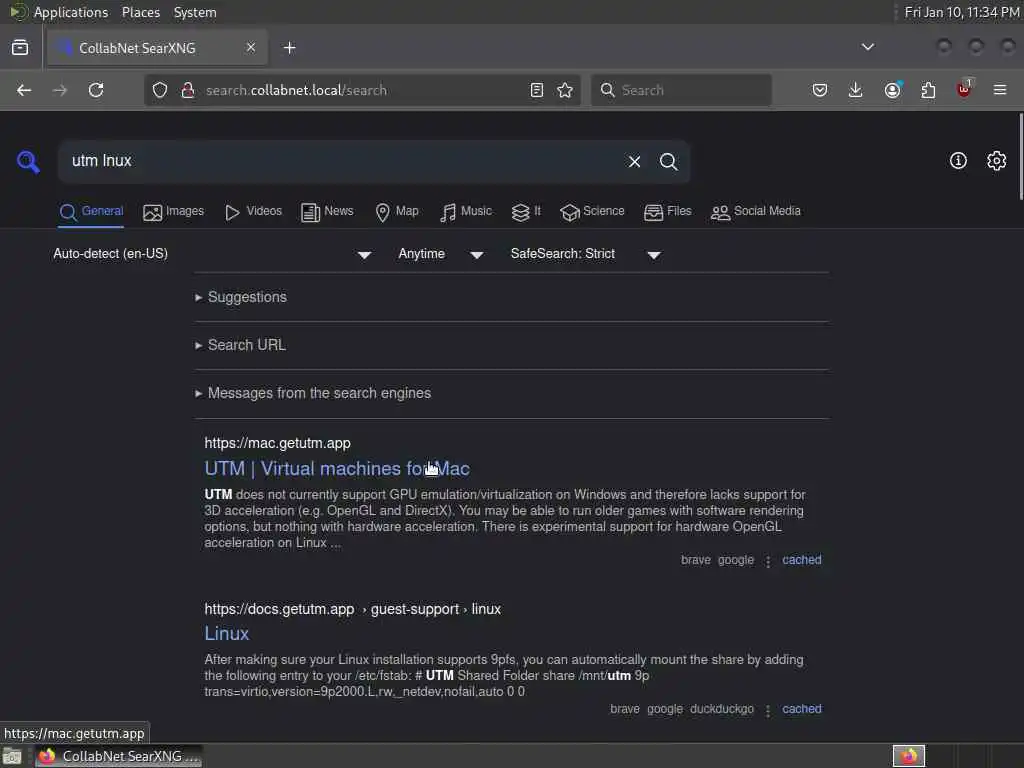Open a new tab with plus icon
1024x768 pixels.
[x=290, y=48]
